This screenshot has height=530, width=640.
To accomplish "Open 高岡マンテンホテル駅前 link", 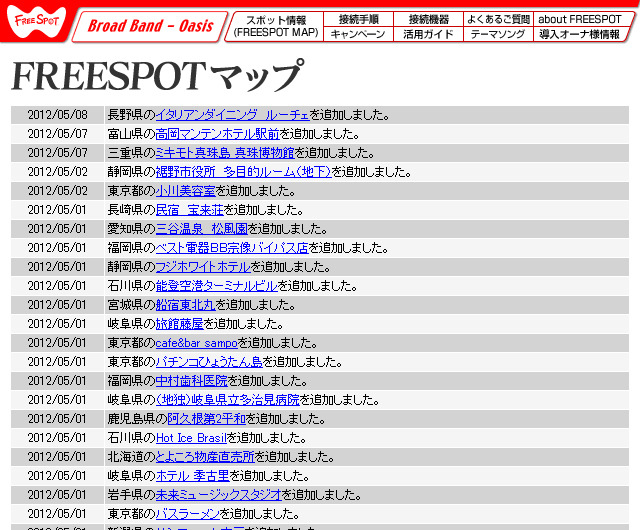I will [x=218, y=134].
